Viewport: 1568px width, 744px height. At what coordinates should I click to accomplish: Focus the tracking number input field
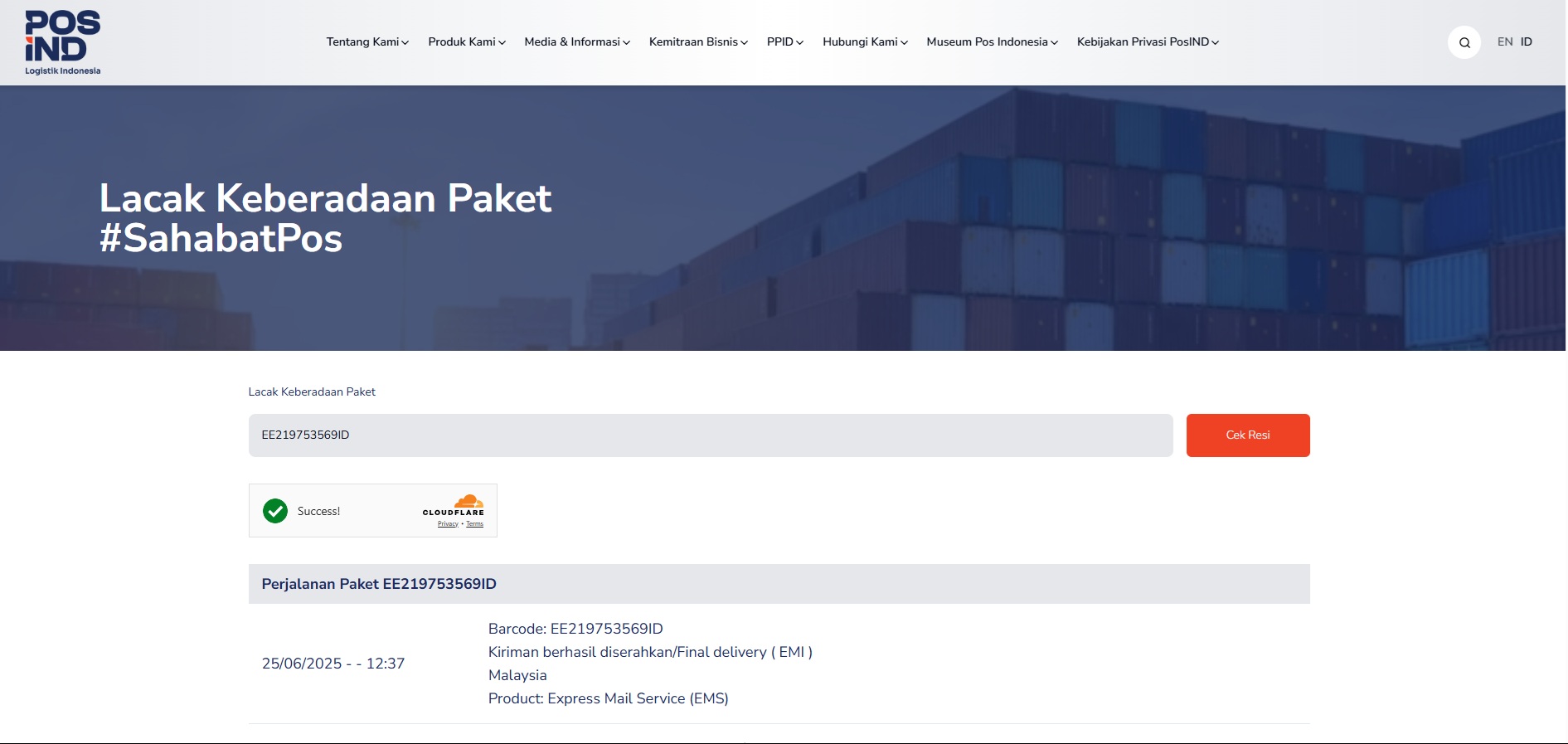(711, 435)
